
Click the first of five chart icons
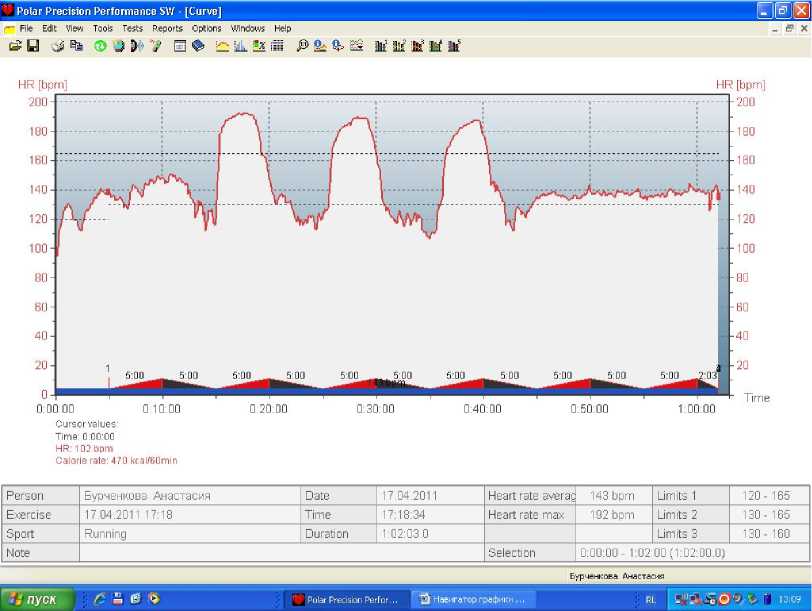[x=381, y=46]
